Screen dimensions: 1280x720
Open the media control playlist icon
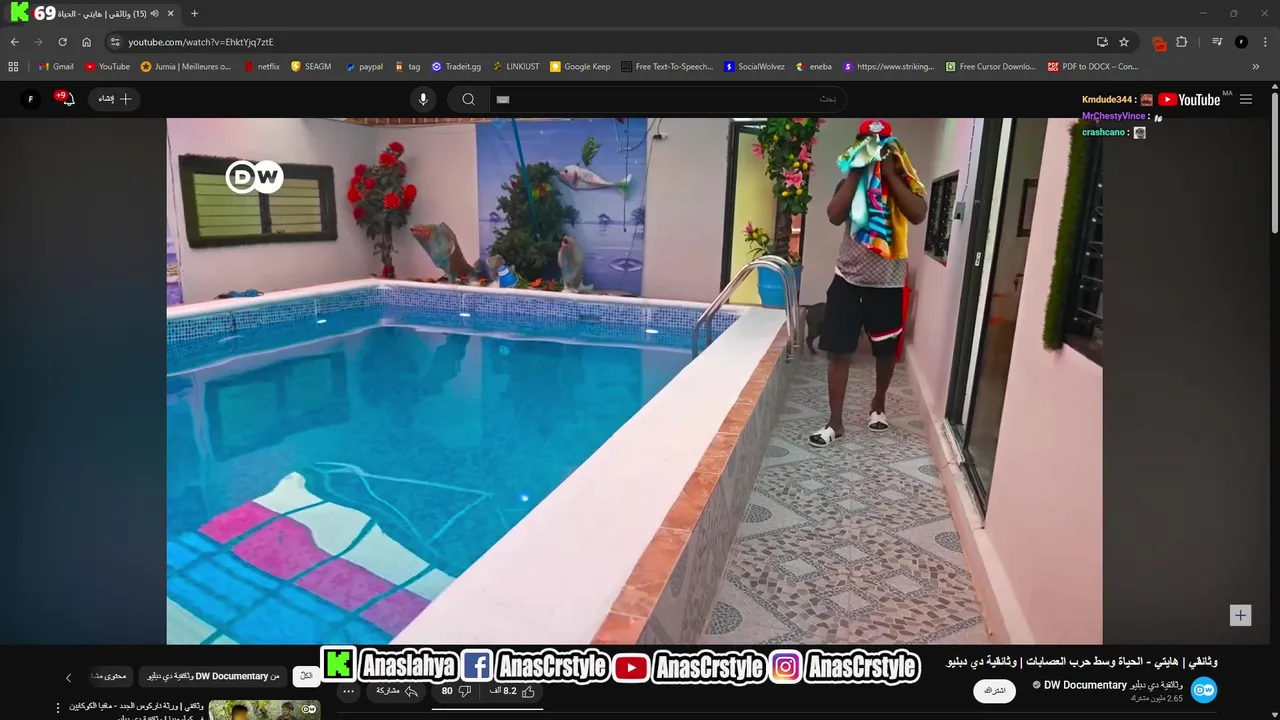coord(1217,42)
